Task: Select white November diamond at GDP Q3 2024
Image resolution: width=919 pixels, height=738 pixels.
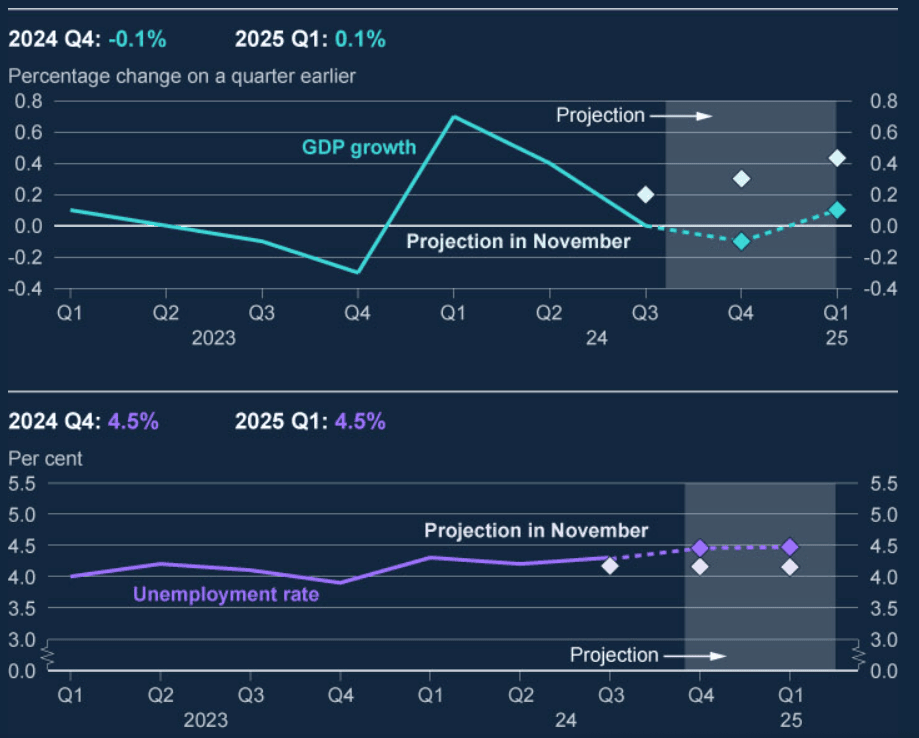Action: [x=646, y=194]
